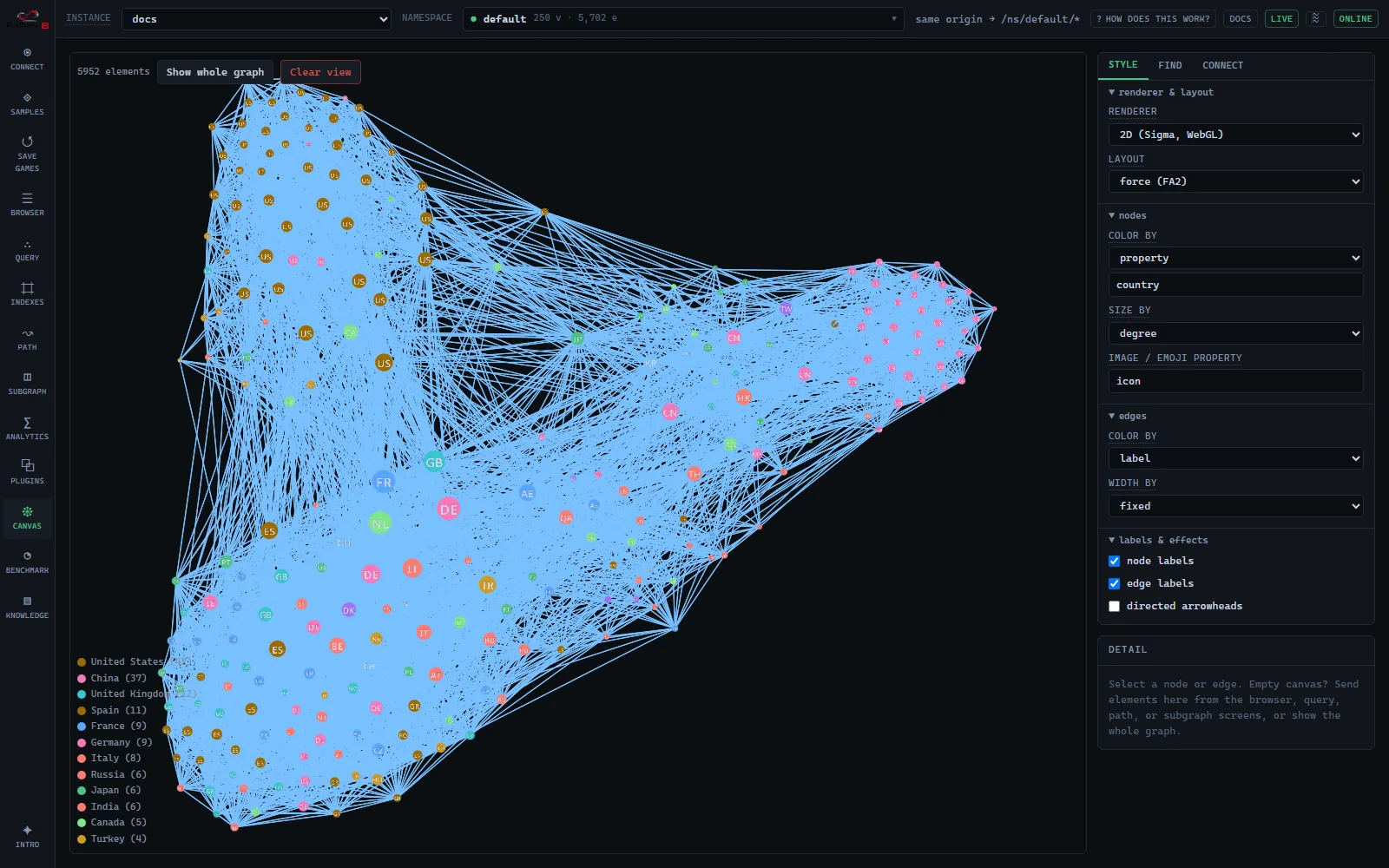The image size is (1389, 868).
Task: Switch to the FIND tab
Action: point(1169,65)
